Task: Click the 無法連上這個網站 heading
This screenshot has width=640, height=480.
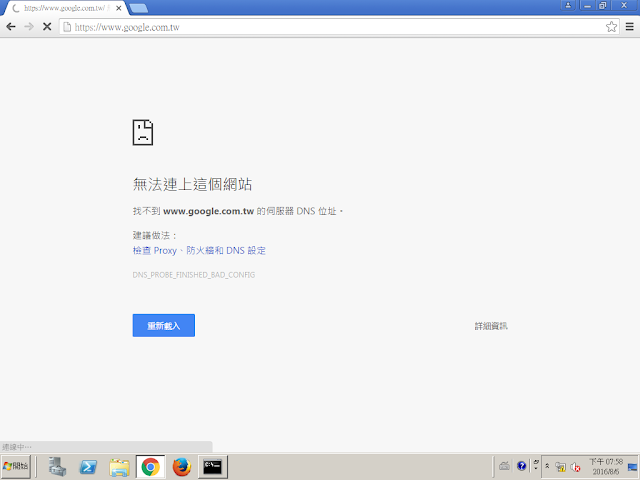Action: coord(192,184)
